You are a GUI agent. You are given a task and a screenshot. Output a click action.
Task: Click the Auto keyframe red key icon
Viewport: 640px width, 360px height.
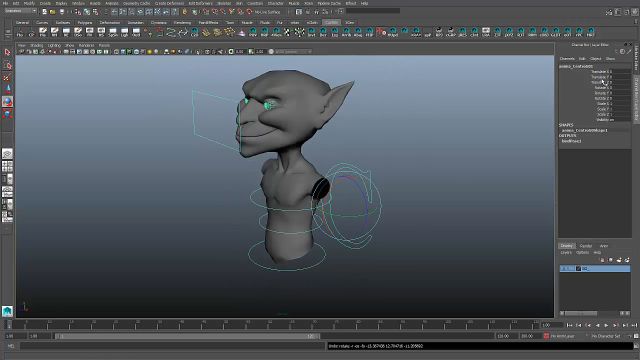tap(546, 336)
